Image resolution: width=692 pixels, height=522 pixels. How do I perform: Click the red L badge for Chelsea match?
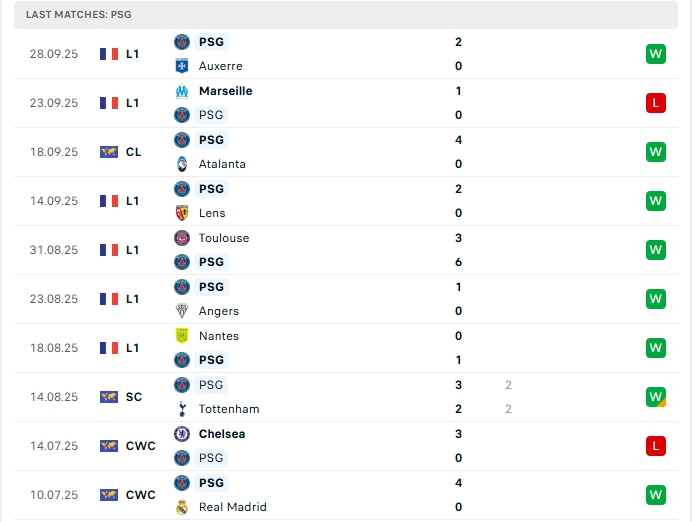[x=656, y=446]
